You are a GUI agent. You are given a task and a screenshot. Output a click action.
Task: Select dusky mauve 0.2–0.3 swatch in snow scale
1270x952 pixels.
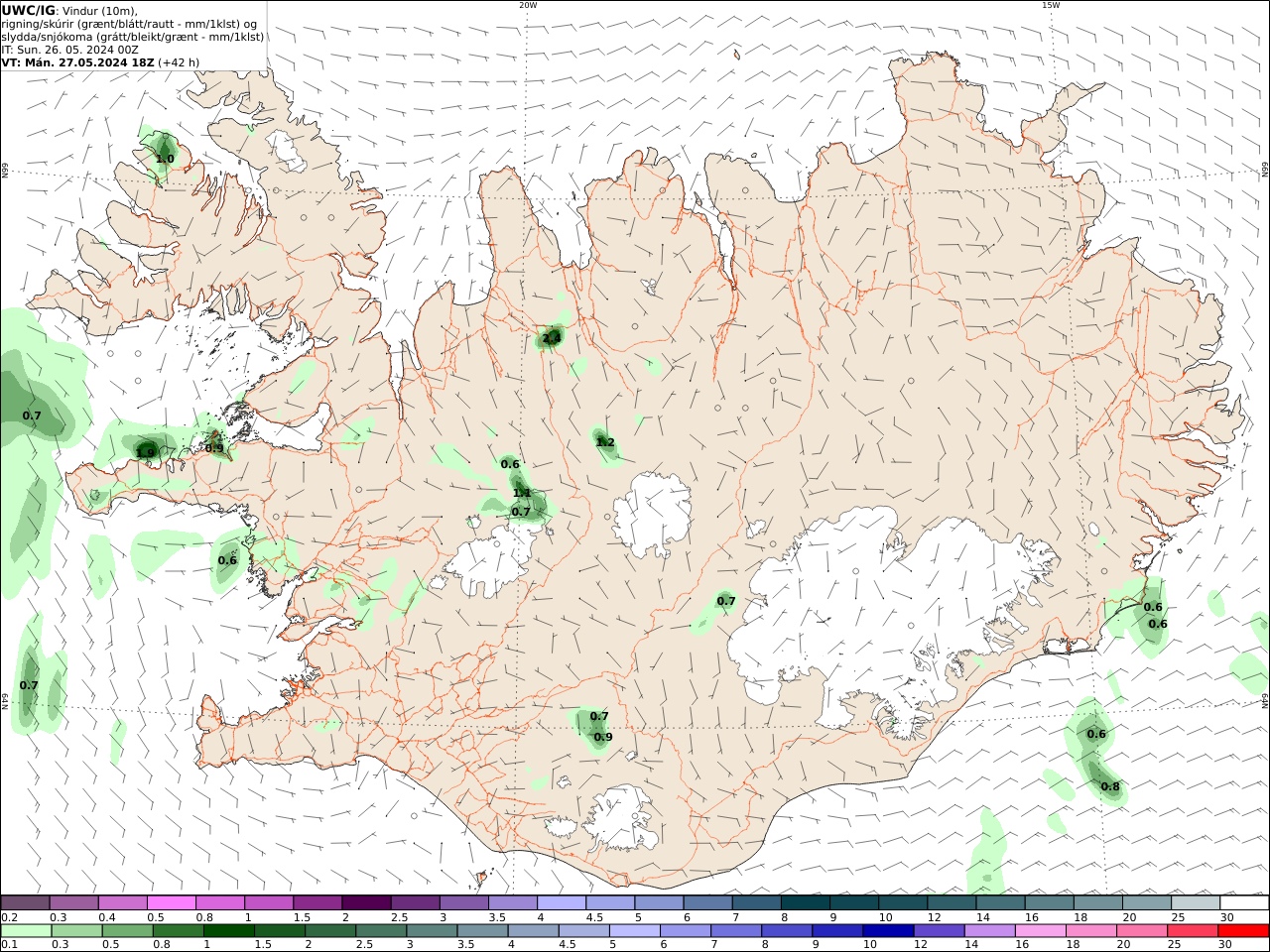point(26,902)
